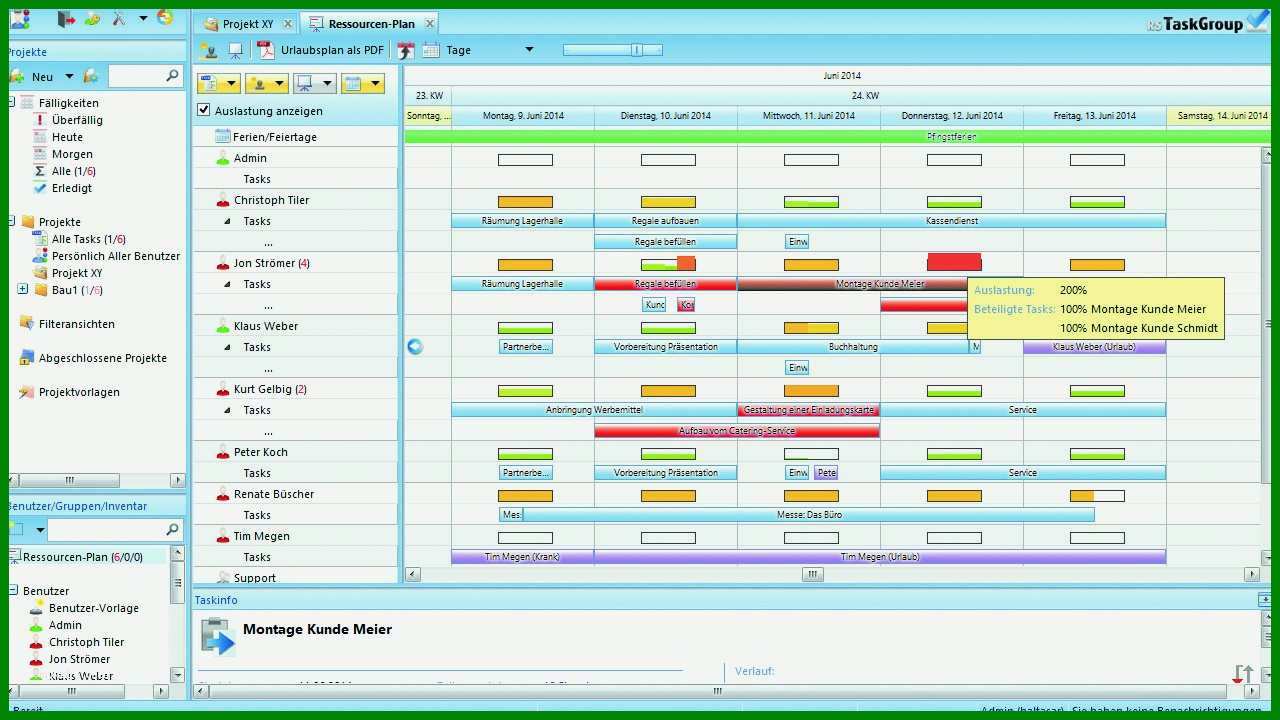
Task: Click Klaus Weber green user icon in plan
Action: pos(223,326)
